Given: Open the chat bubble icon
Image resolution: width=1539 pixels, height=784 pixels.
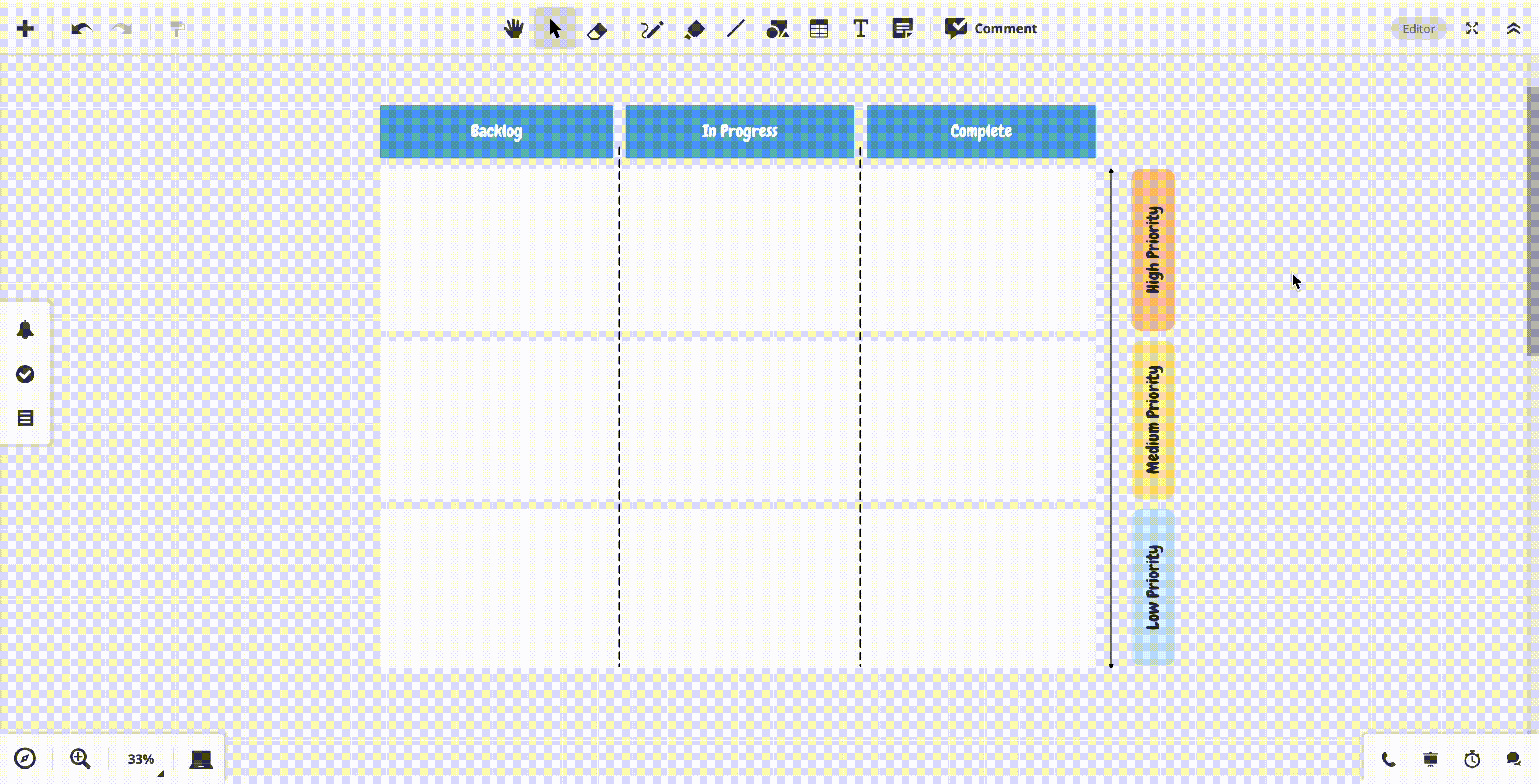Looking at the screenshot, I should [1513, 759].
